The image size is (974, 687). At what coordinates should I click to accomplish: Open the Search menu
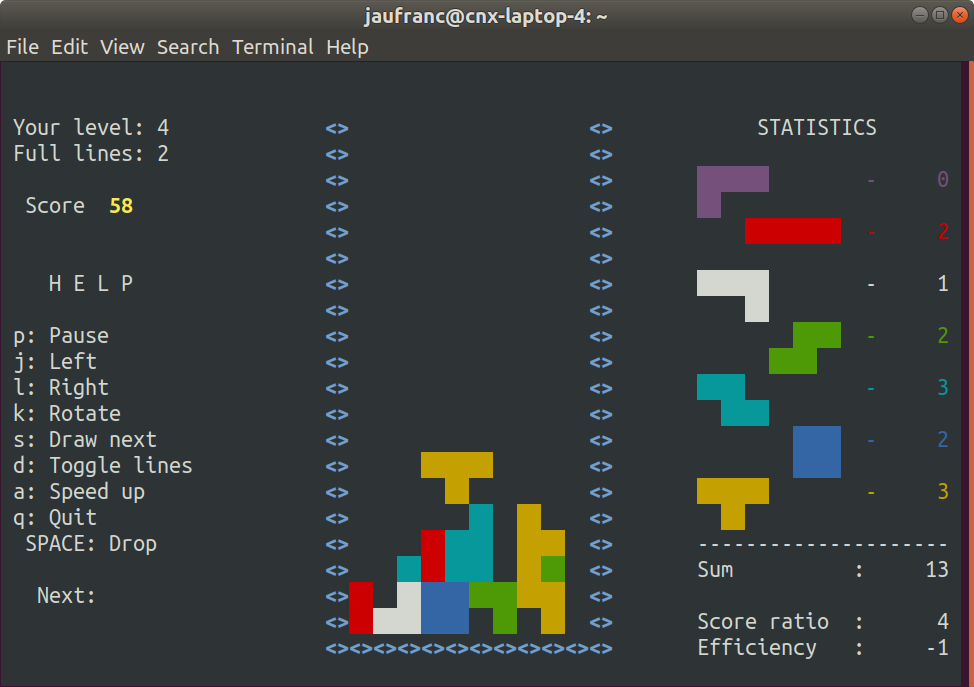click(x=188, y=47)
